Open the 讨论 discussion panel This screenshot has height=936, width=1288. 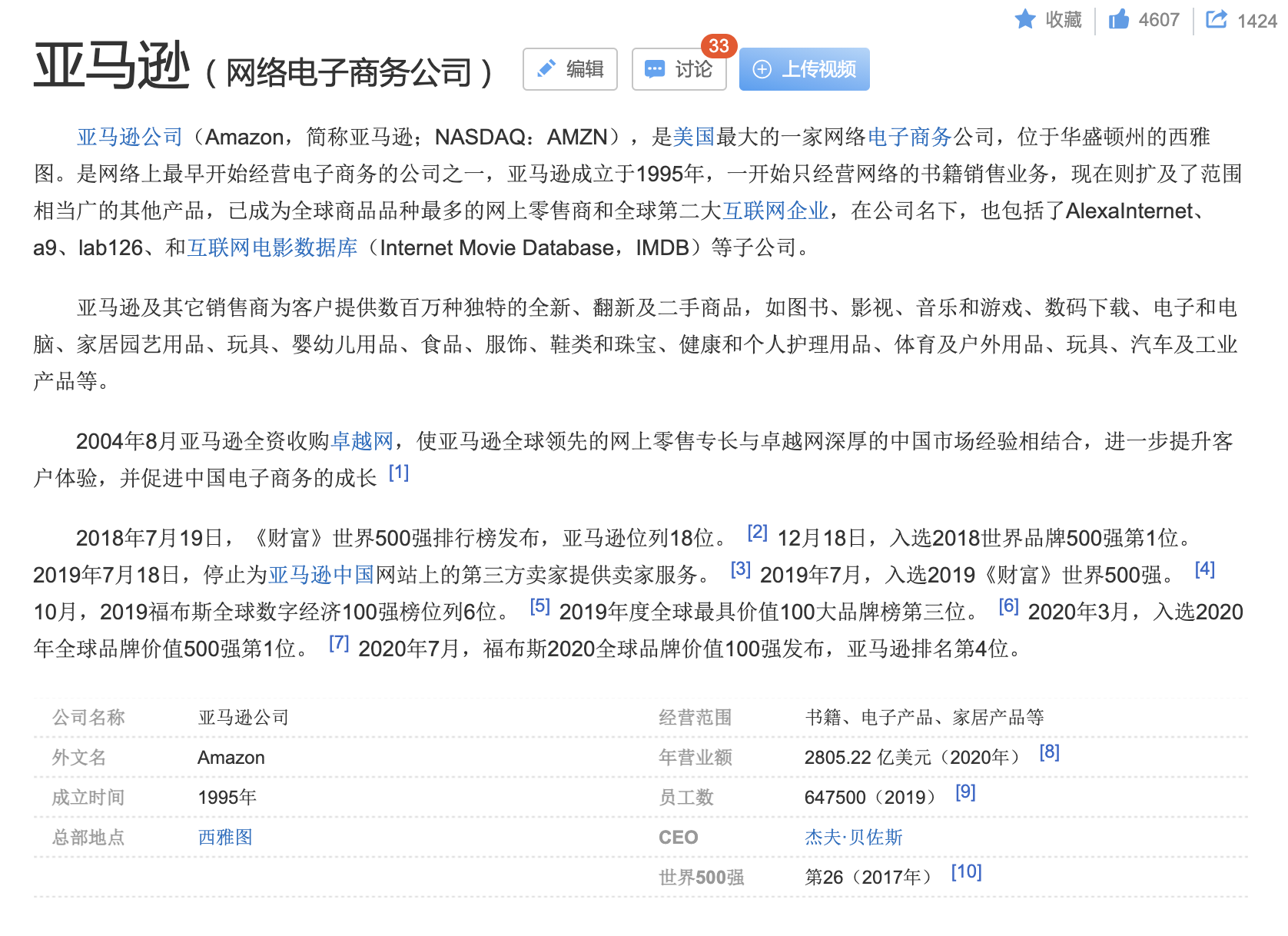point(679,69)
